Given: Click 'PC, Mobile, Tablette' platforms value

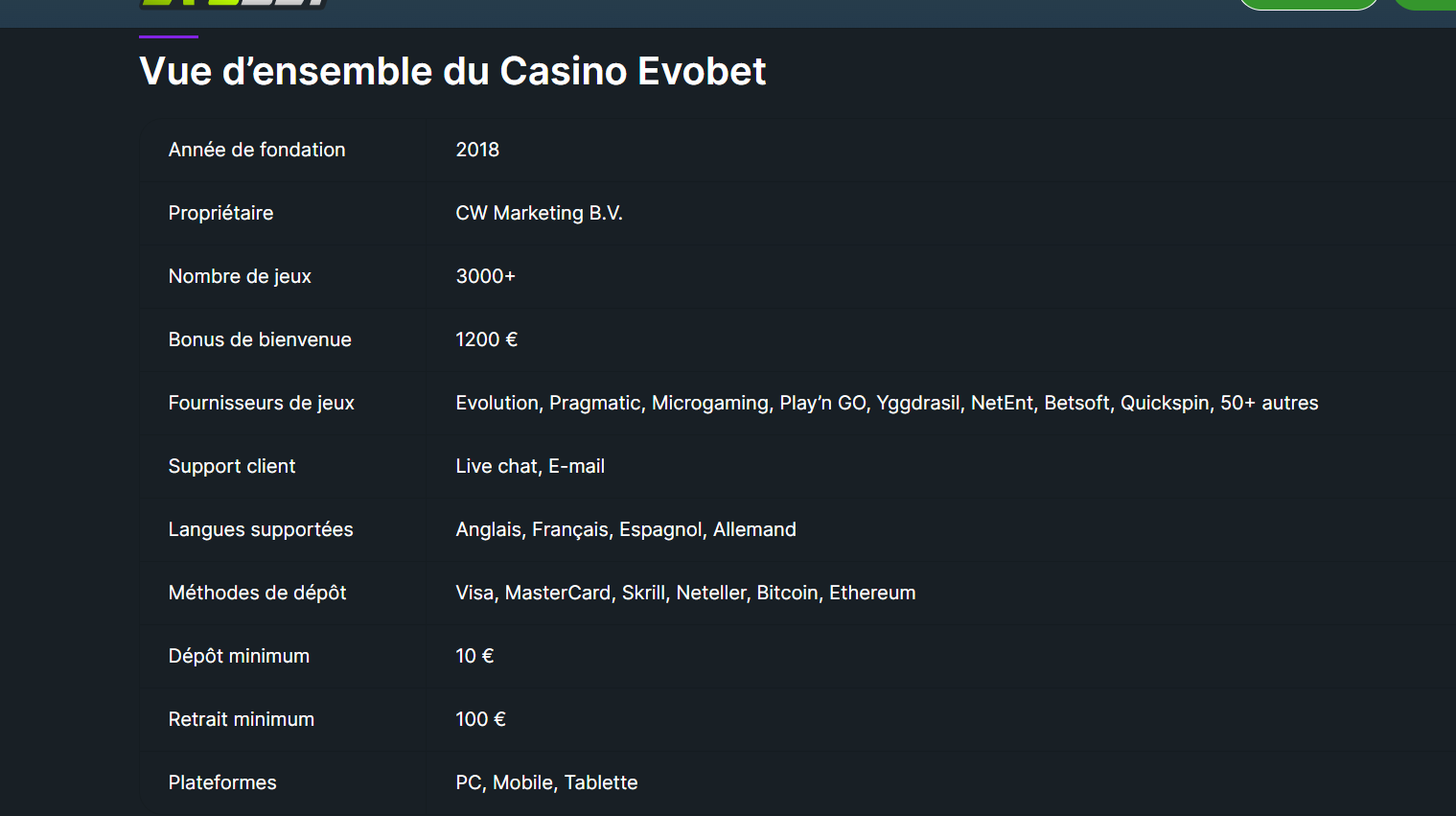Looking at the screenshot, I should 546,782.
